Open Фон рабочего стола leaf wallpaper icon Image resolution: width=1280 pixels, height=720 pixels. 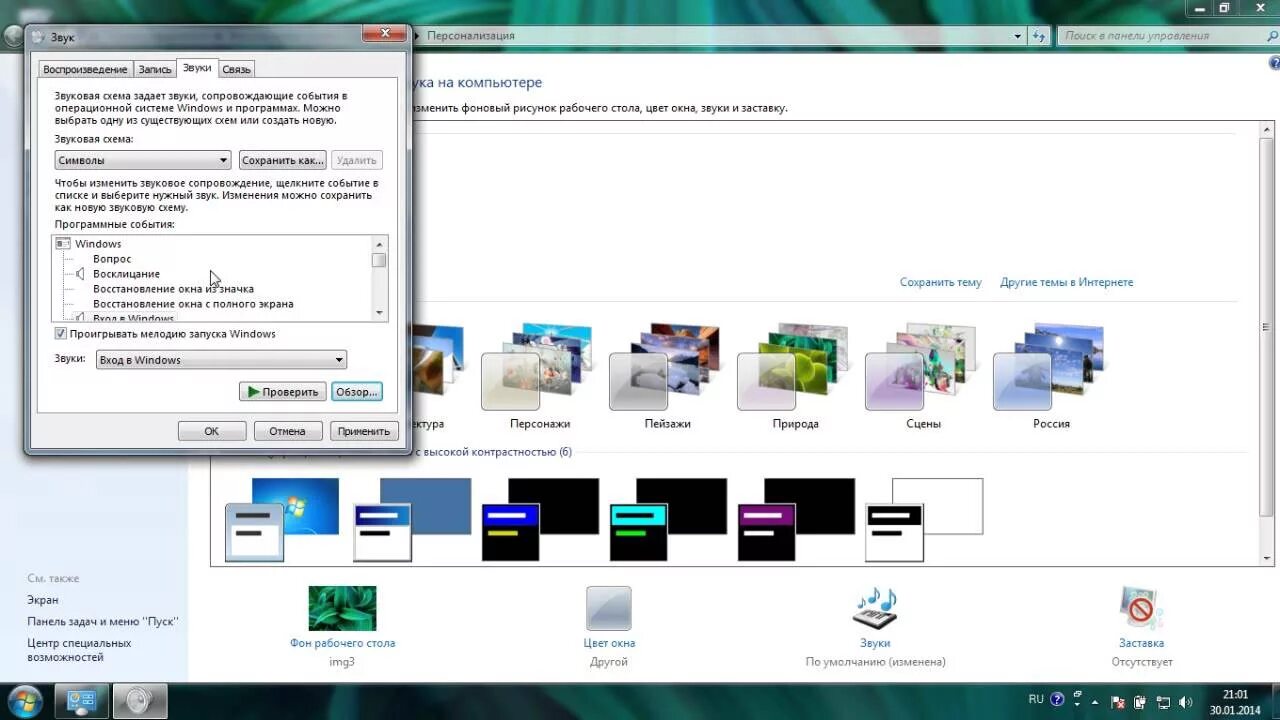coord(342,608)
